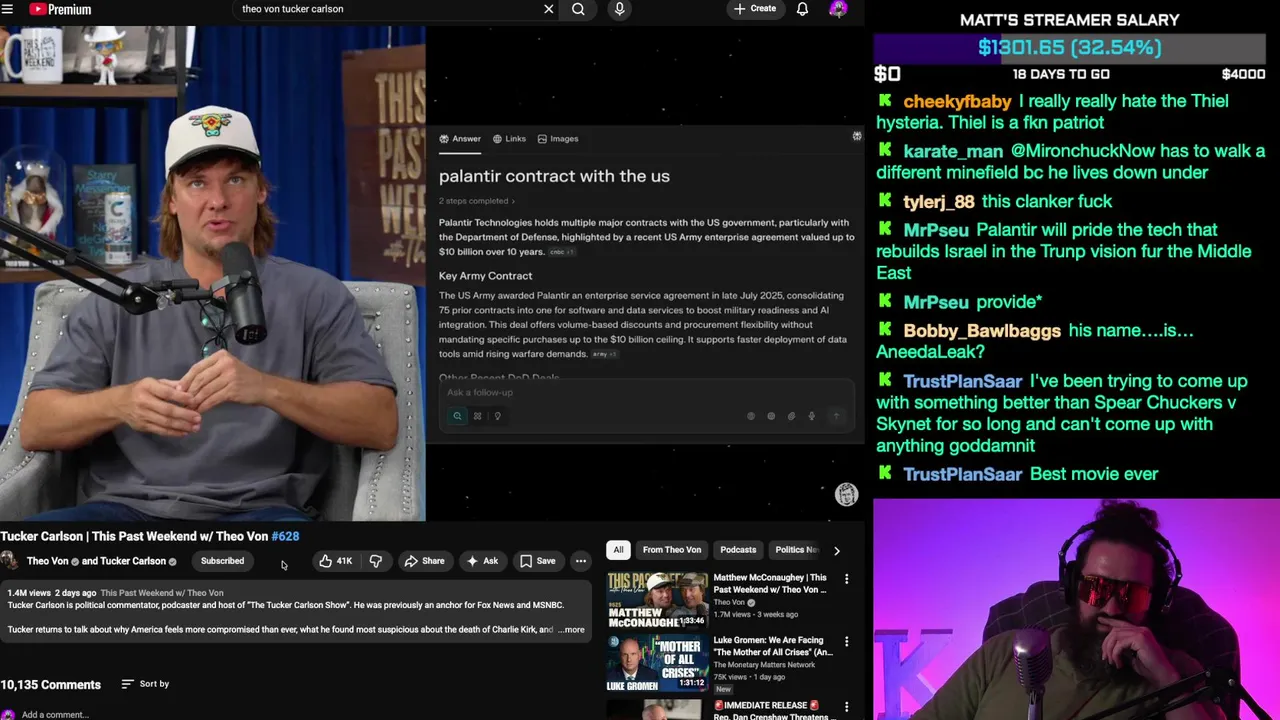The height and width of the screenshot is (720, 1280).
Task: Open the Sort by comments dropdown
Action: point(145,684)
